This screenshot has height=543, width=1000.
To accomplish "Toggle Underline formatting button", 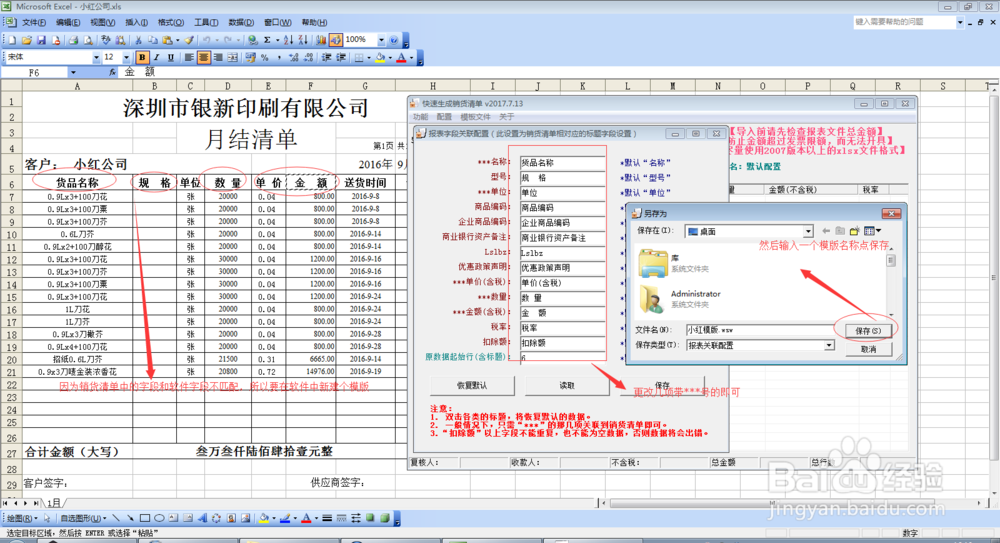I will click(x=170, y=57).
